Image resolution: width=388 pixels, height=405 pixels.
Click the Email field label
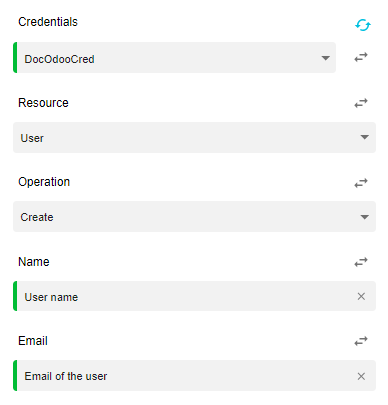pyautogui.click(x=33, y=341)
